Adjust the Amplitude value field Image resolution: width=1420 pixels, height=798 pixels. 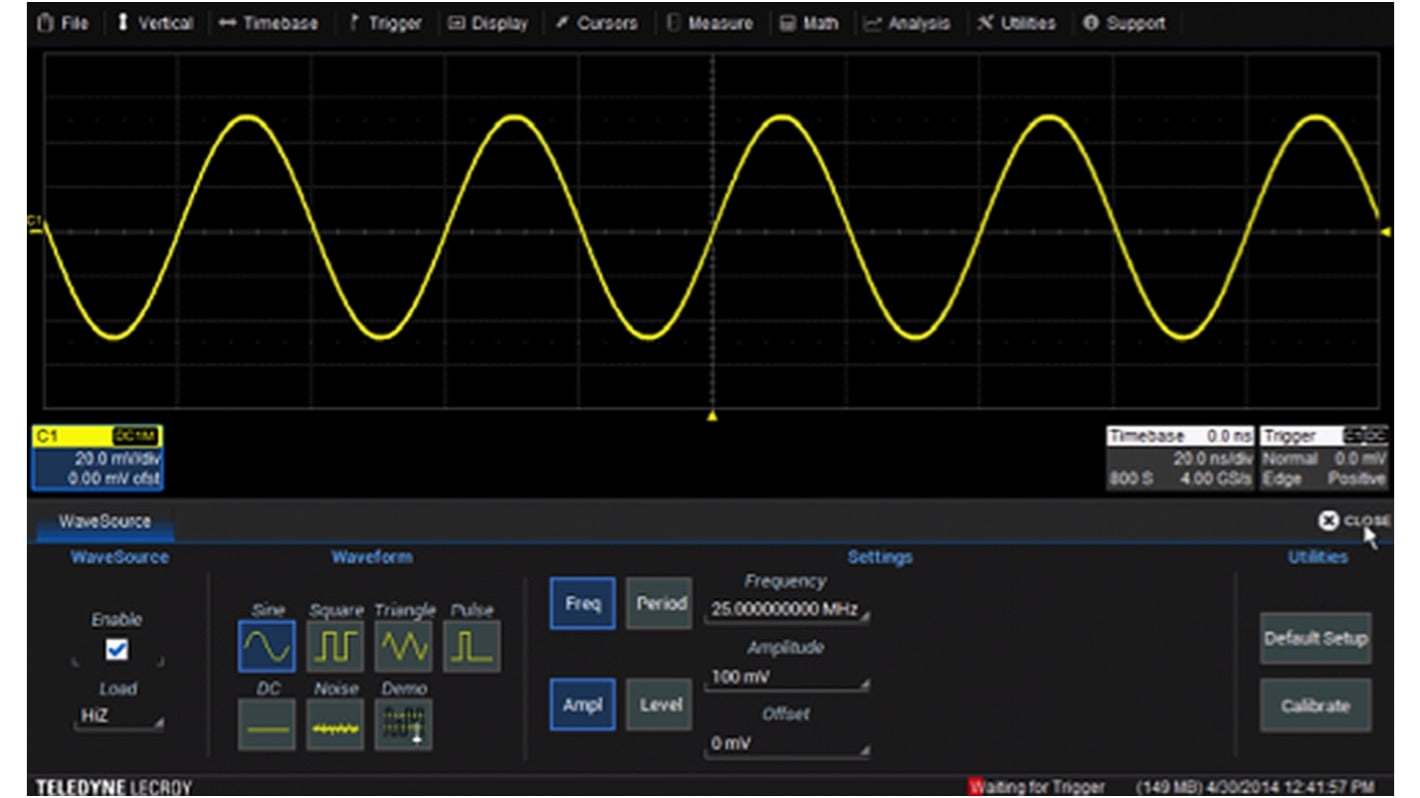point(787,678)
